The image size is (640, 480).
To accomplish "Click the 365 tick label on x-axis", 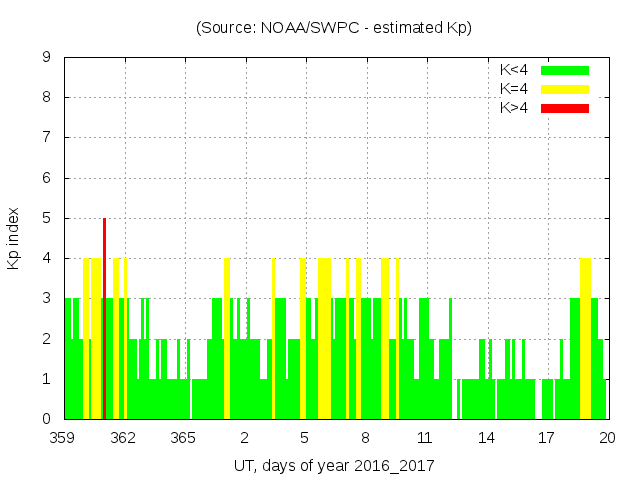I will [183, 438].
